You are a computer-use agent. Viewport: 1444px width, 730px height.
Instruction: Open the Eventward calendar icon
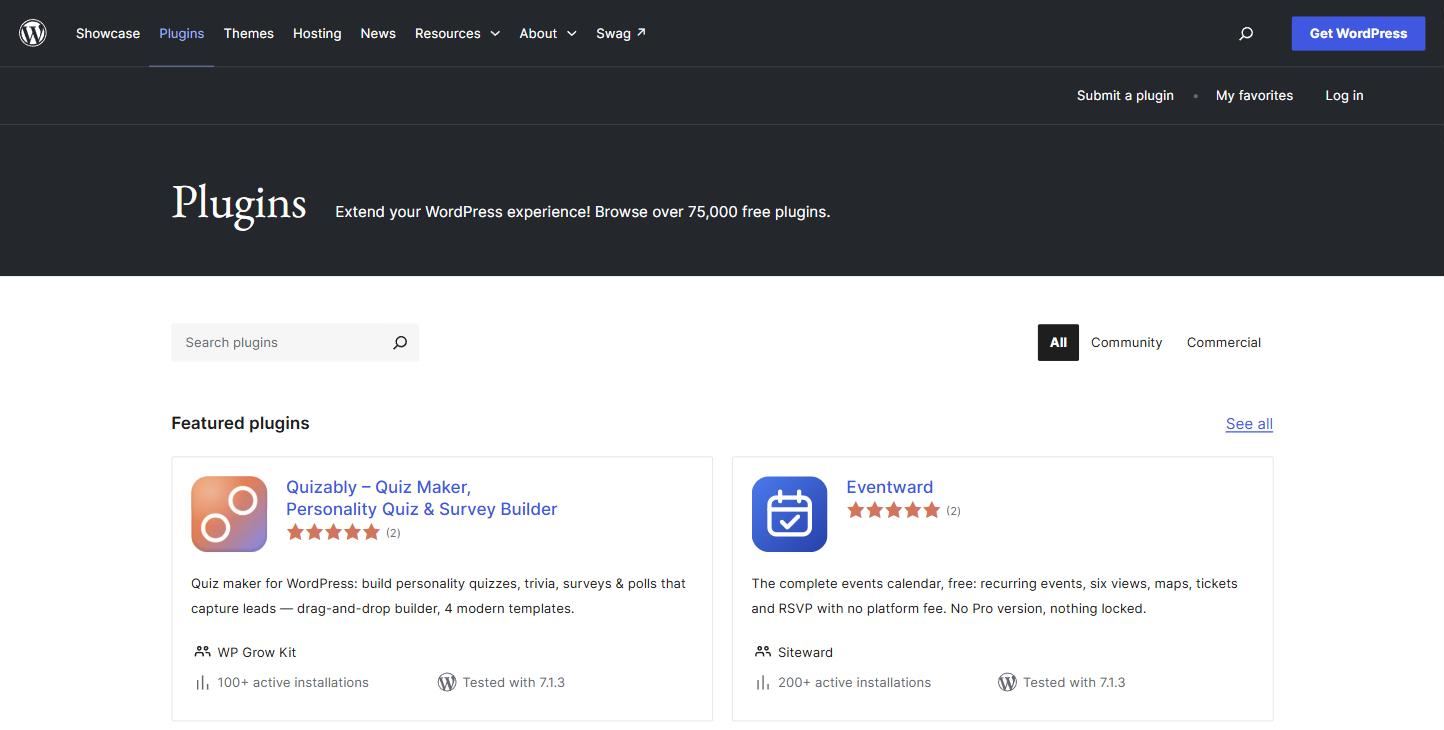[789, 514]
